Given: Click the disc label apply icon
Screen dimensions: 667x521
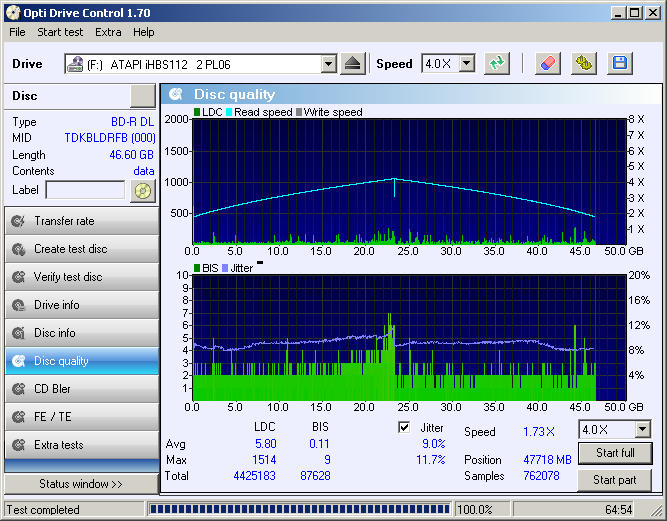Looking at the screenshot, I should pos(143,191).
